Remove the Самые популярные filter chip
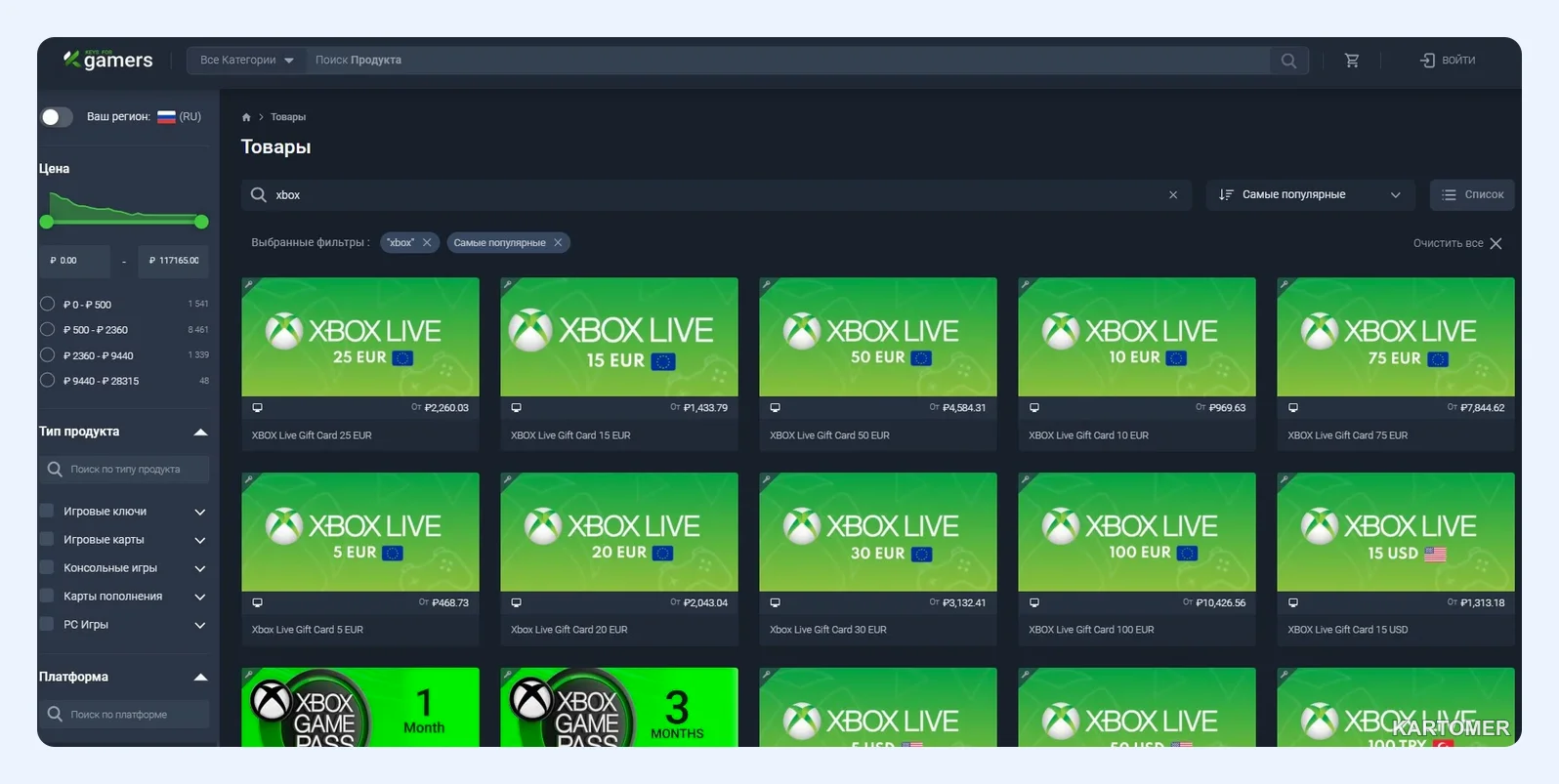 point(558,243)
